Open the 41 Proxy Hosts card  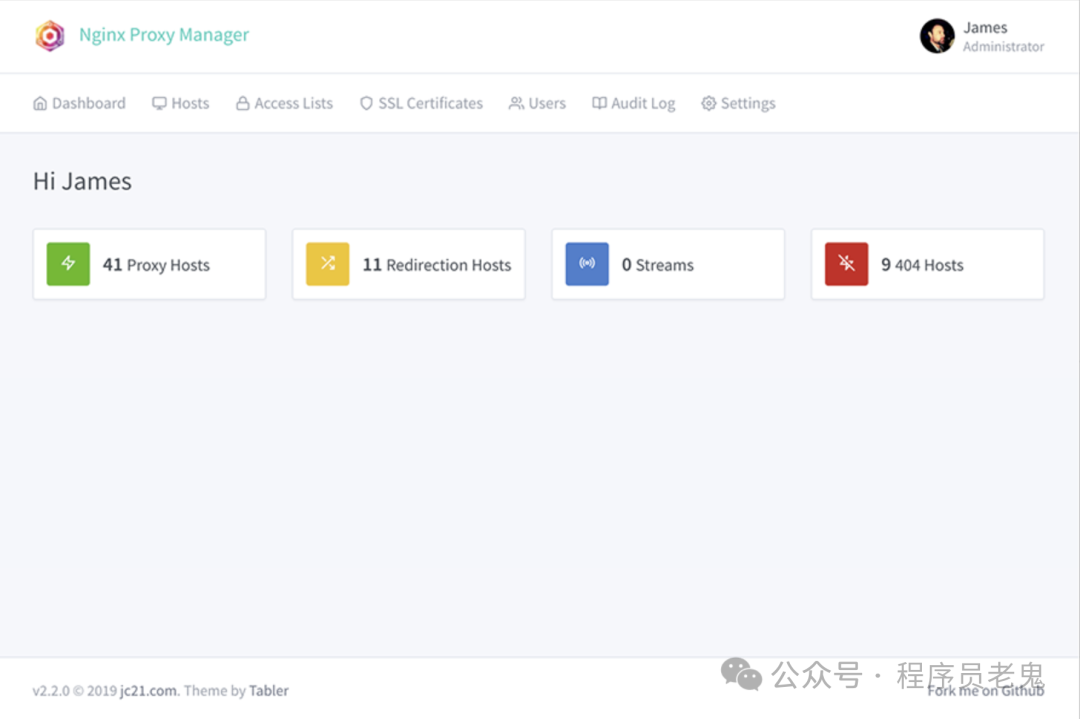(x=149, y=264)
